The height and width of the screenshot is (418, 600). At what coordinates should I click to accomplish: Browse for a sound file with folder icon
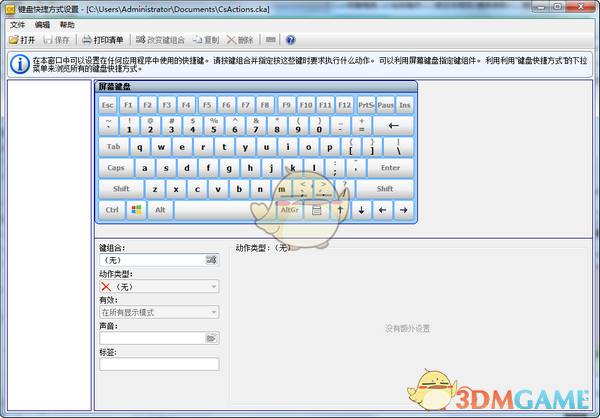pyautogui.click(x=211, y=339)
